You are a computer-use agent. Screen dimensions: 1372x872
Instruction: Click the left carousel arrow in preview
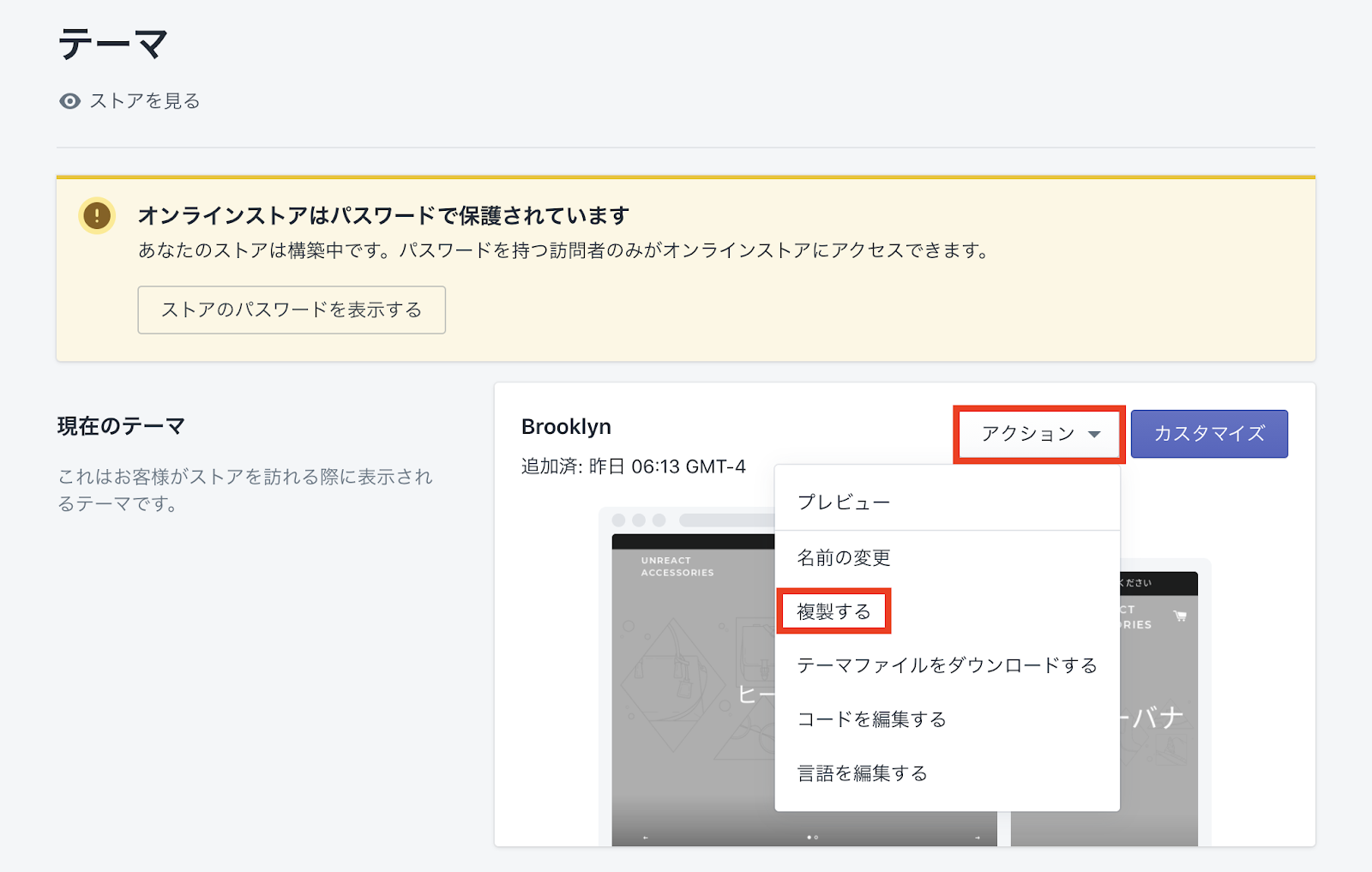coord(646,837)
